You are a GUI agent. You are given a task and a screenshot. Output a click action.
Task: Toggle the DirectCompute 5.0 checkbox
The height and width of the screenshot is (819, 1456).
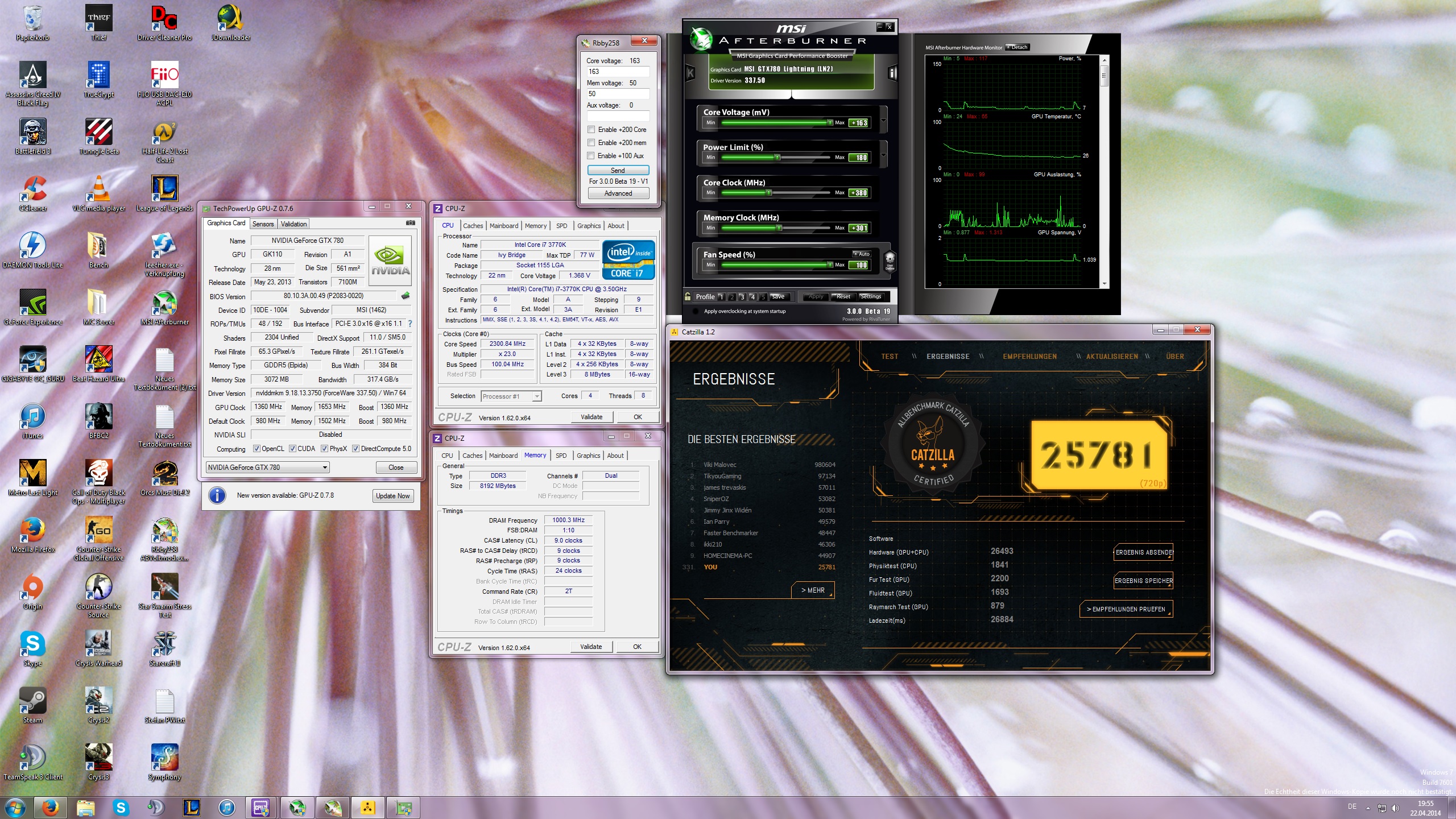pyautogui.click(x=355, y=449)
